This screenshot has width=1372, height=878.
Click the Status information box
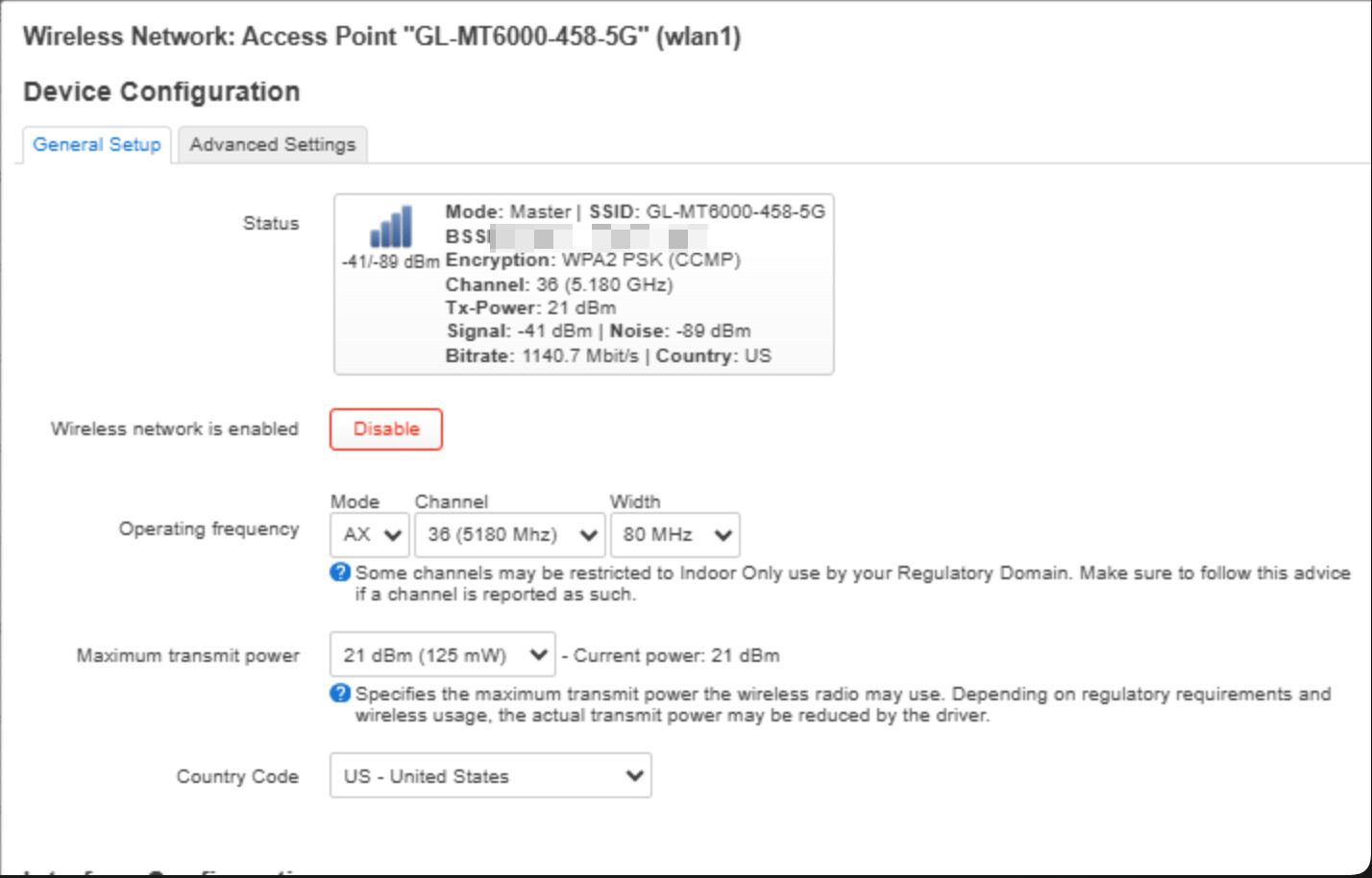coord(584,284)
